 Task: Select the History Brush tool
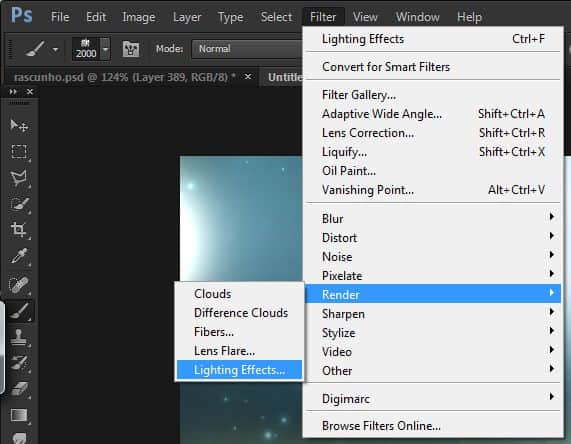[19, 363]
